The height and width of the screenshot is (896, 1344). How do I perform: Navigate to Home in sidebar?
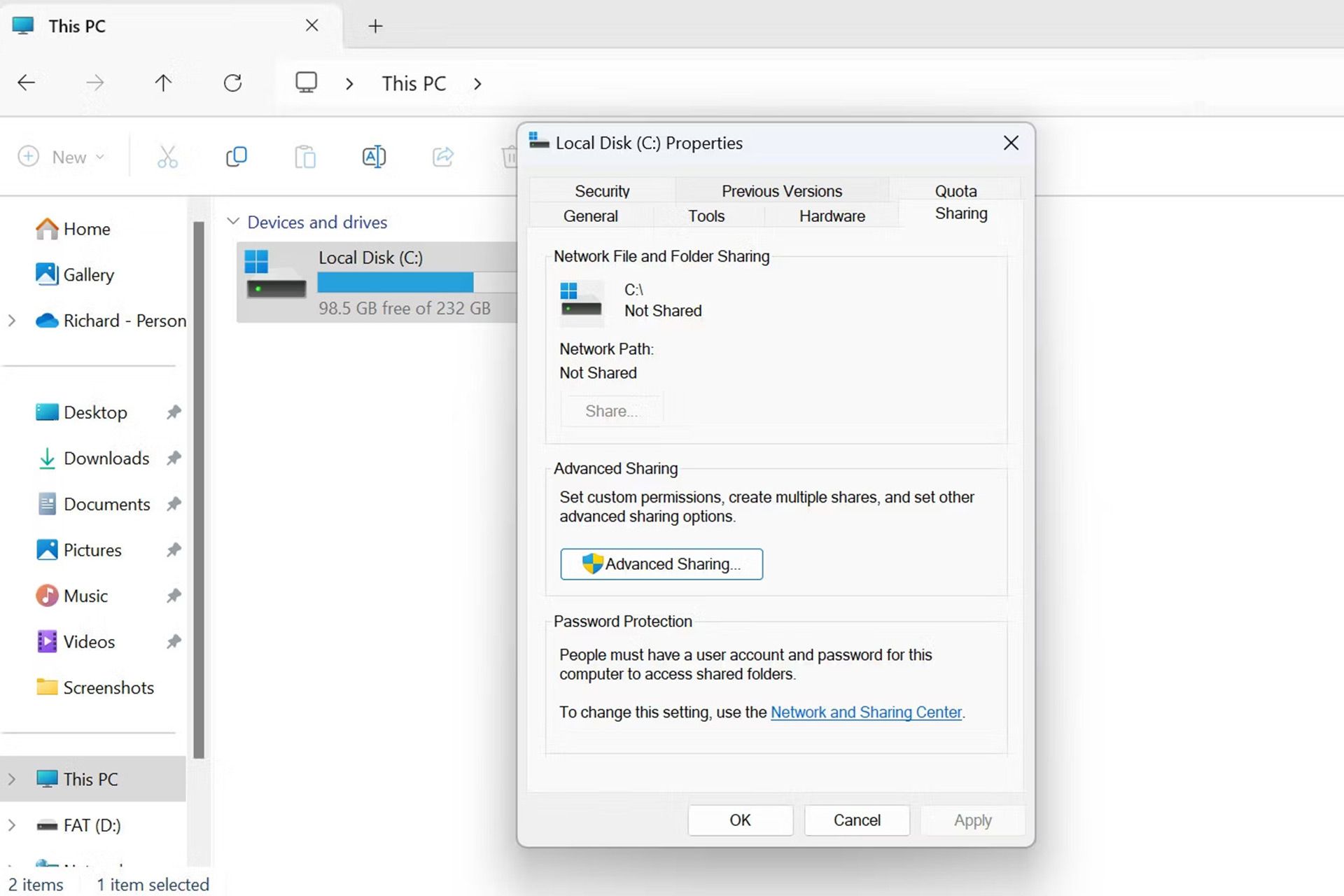88,228
